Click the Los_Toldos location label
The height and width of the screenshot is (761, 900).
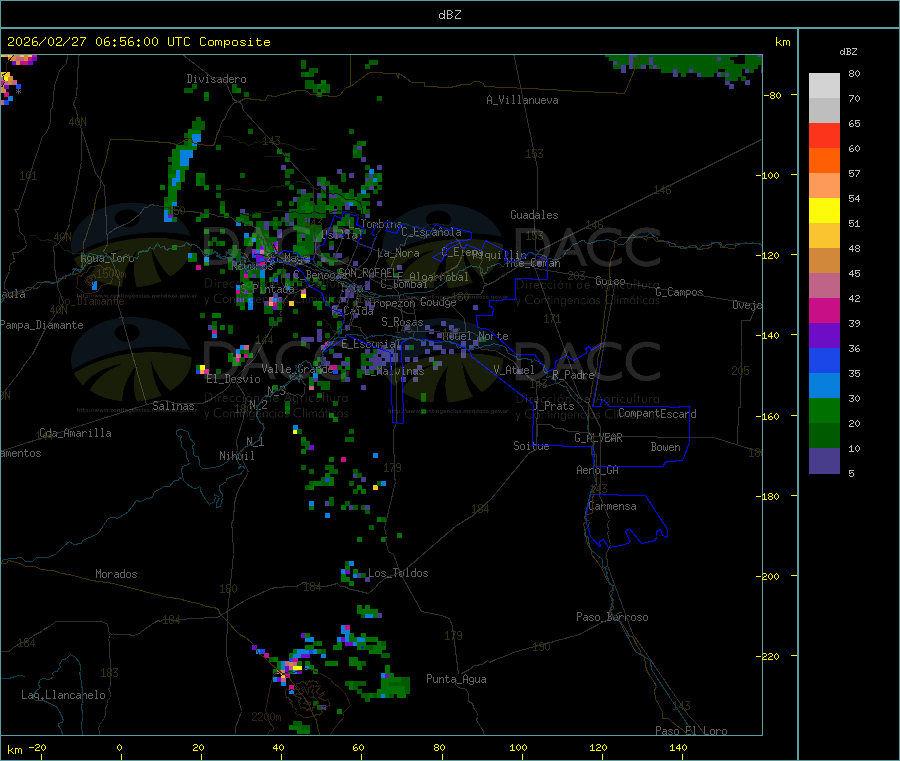[398, 573]
